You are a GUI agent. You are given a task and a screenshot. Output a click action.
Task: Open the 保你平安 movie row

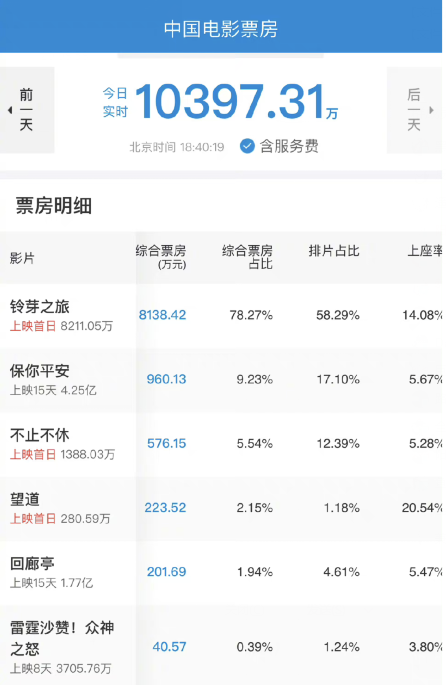[x=221, y=380]
